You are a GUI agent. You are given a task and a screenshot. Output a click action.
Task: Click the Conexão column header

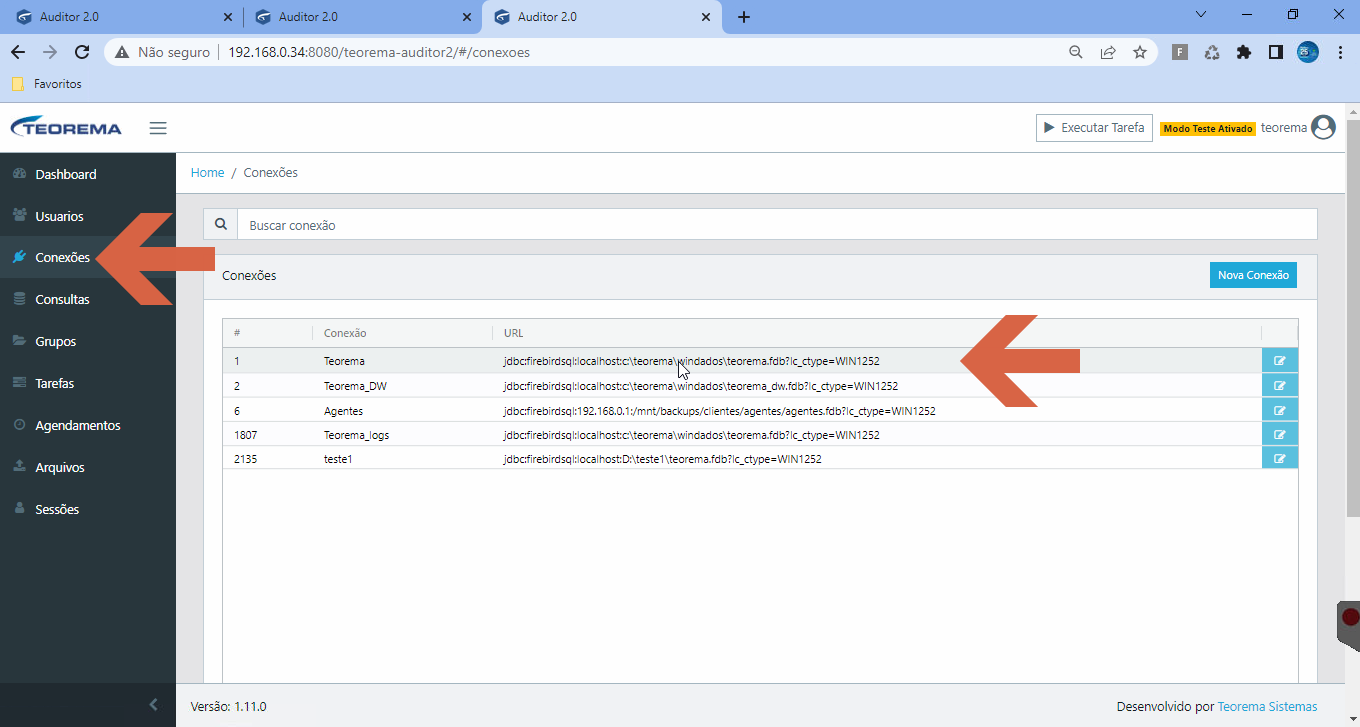coord(345,333)
